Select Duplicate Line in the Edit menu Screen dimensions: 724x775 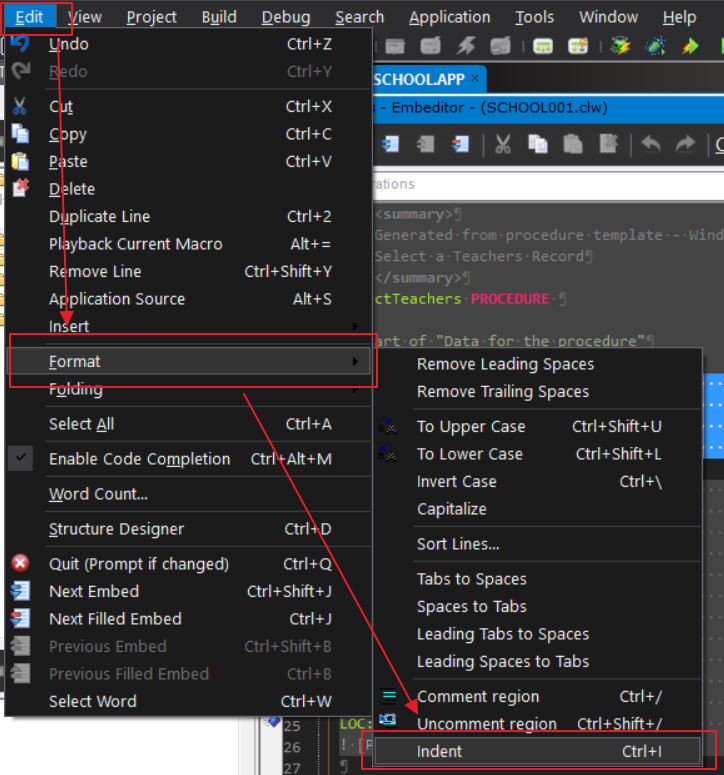pos(99,216)
